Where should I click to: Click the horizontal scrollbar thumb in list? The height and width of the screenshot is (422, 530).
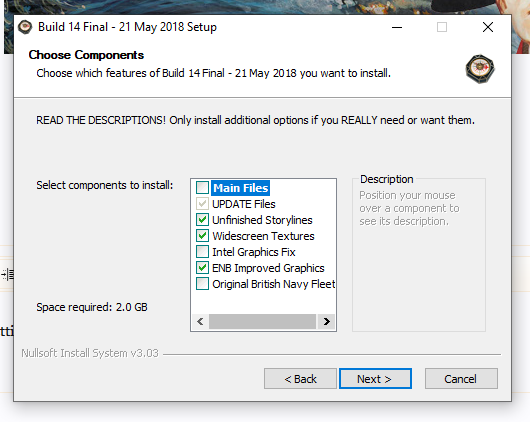click(262, 321)
